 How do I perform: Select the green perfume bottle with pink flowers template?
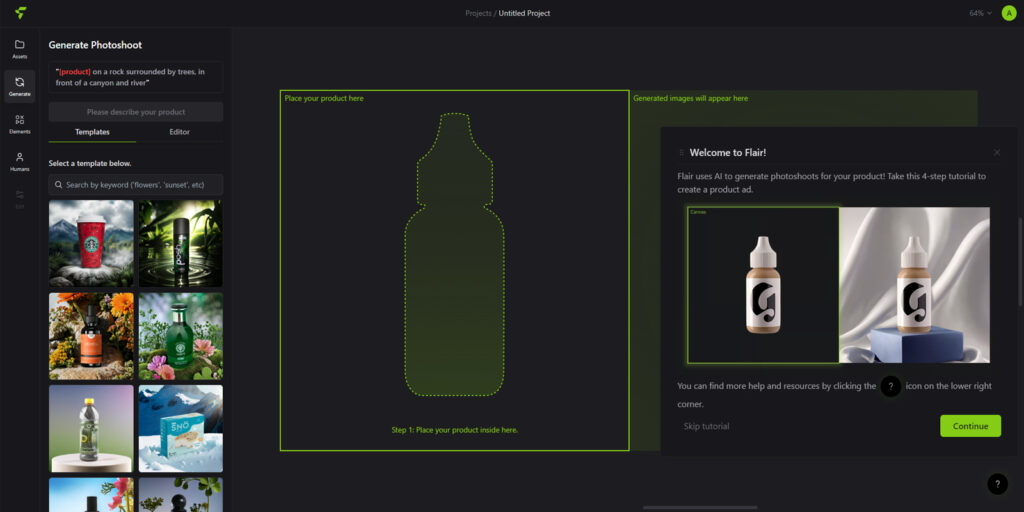click(181, 336)
